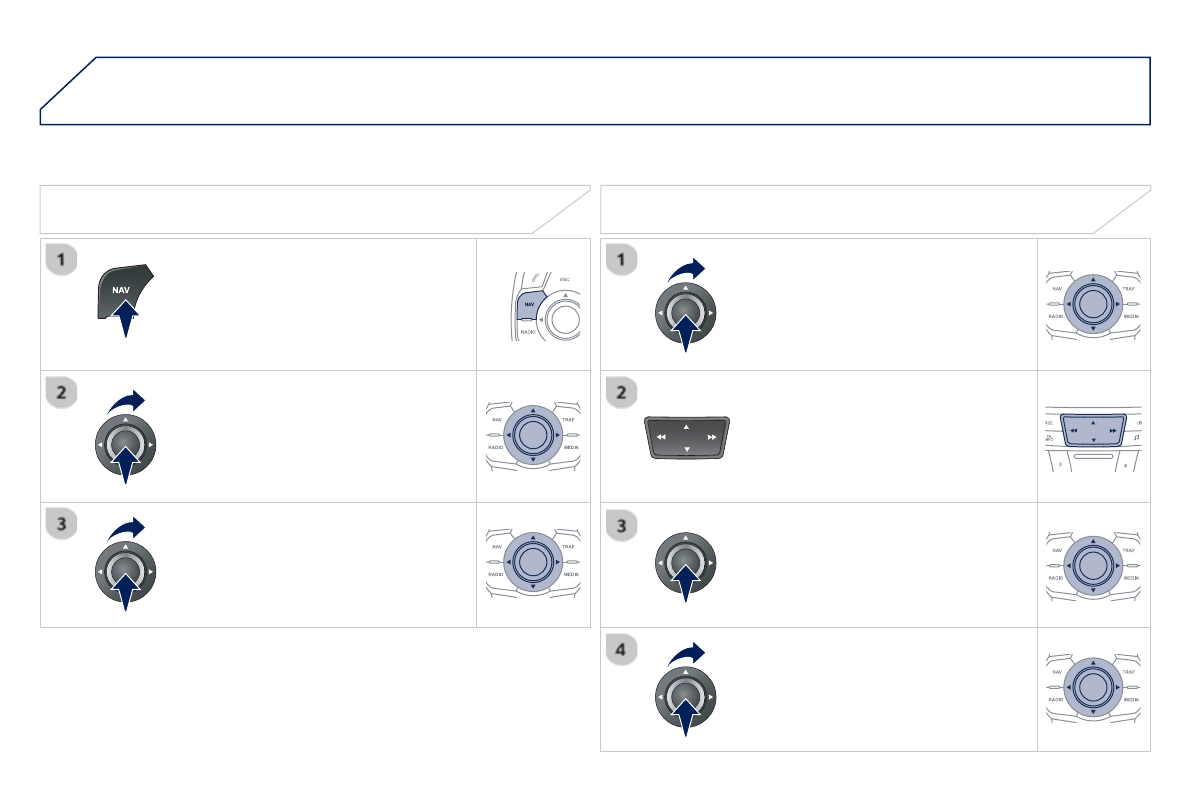Click the music note icon in the rocker diagram
Viewport: 1191px width, 794px height.
[x=1137, y=438]
